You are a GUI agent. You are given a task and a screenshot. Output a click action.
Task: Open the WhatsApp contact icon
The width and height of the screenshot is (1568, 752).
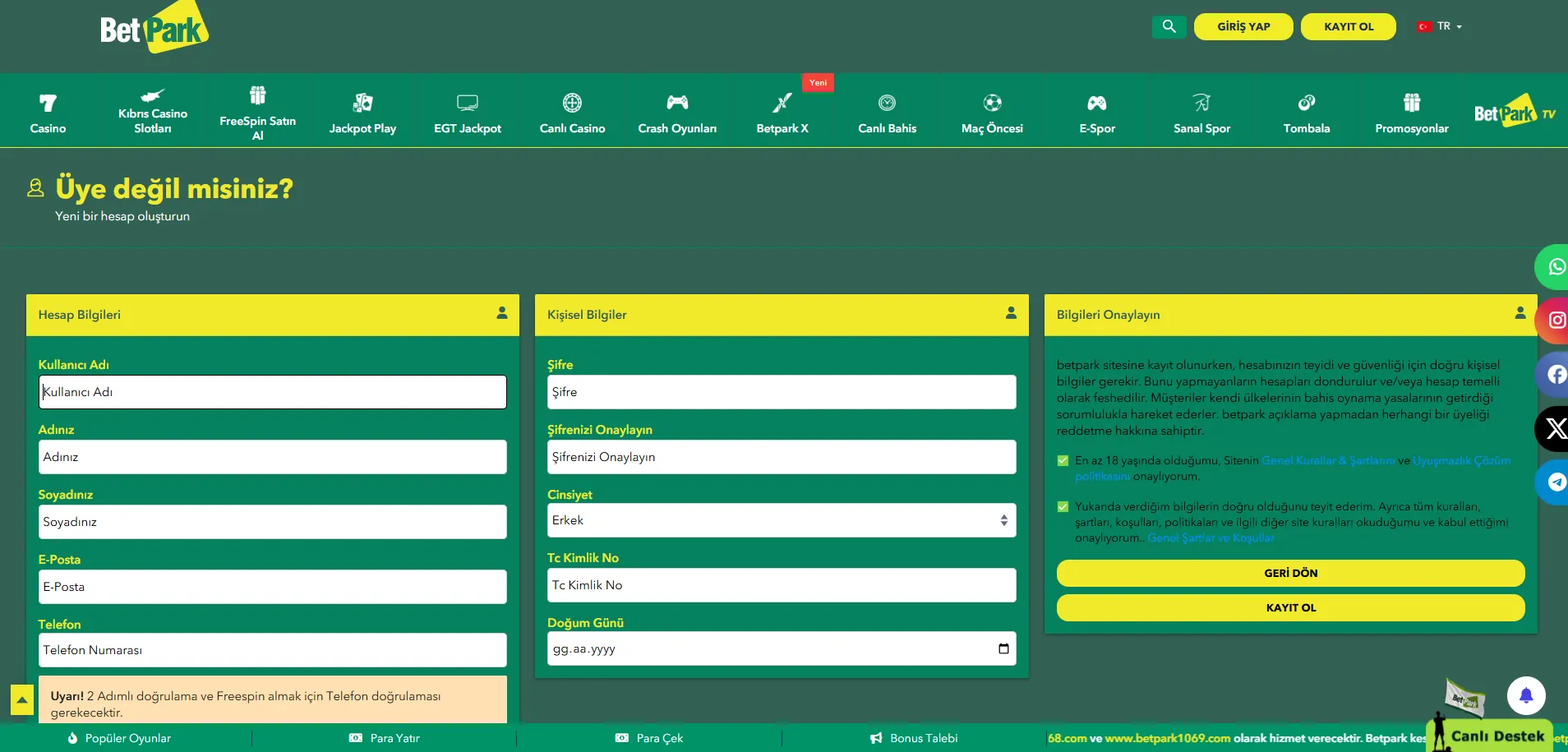tap(1555, 267)
